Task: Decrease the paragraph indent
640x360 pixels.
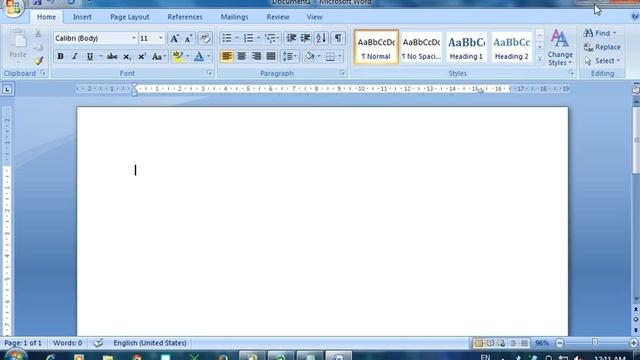Action: [291, 38]
